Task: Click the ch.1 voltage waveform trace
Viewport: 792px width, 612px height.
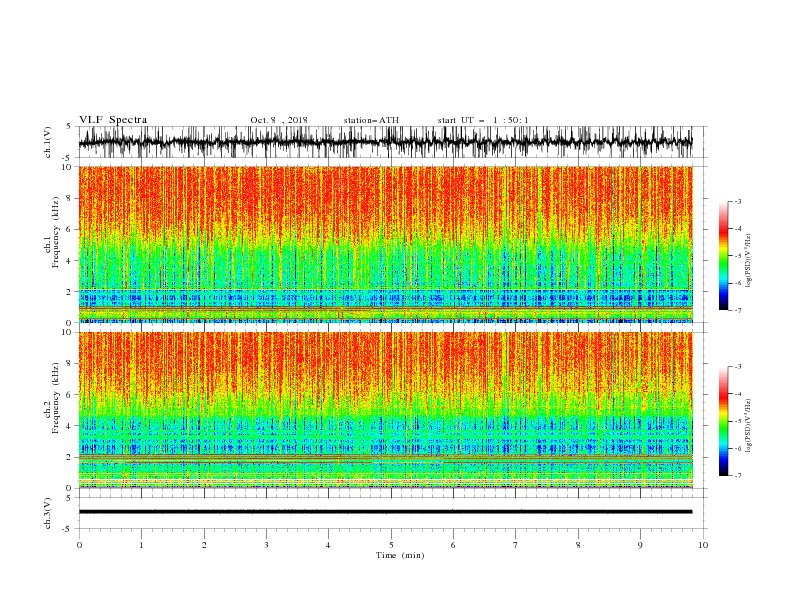Action: point(385,142)
